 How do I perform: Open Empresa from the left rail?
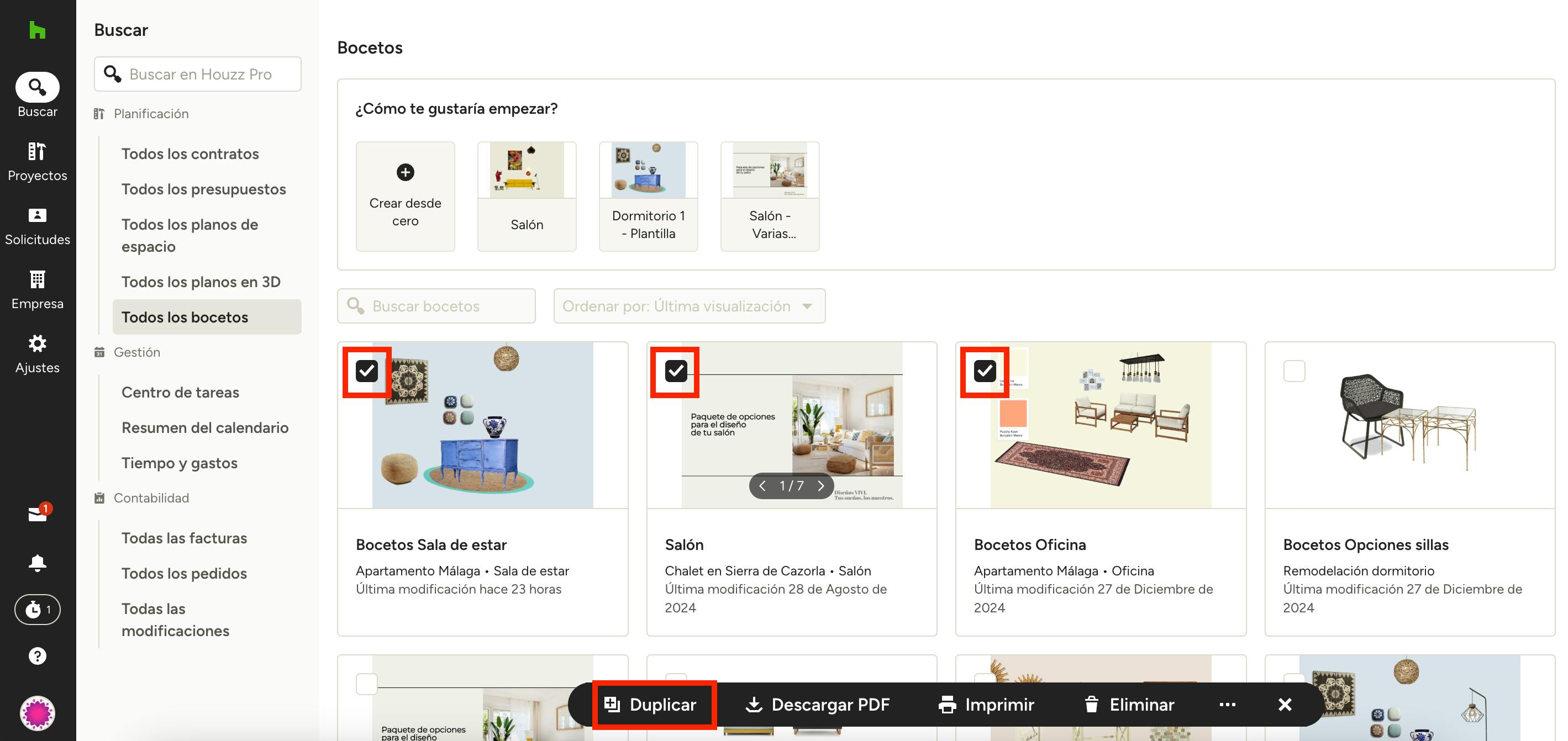coord(37,290)
